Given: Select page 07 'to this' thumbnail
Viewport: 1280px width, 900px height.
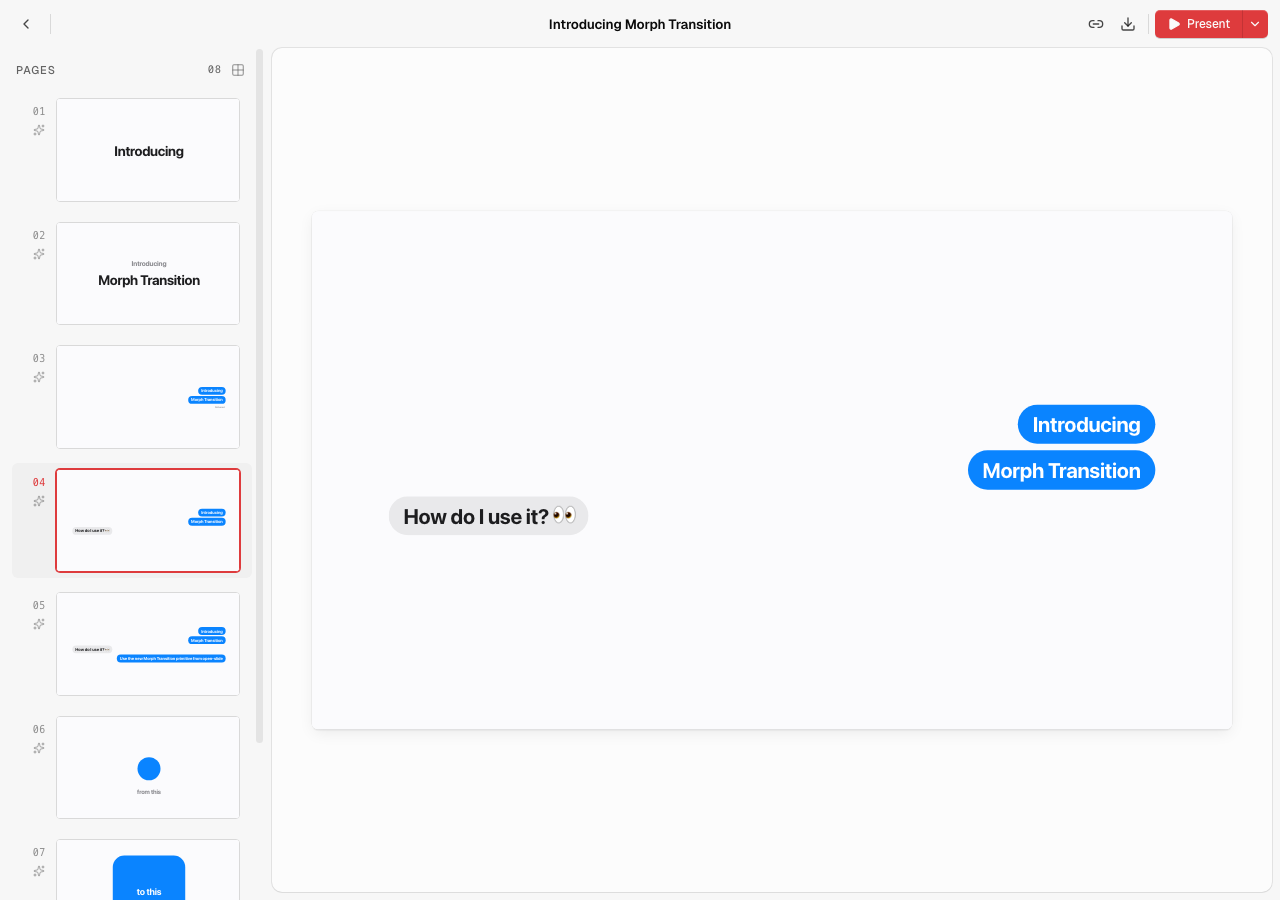Looking at the screenshot, I should [148, 870].
